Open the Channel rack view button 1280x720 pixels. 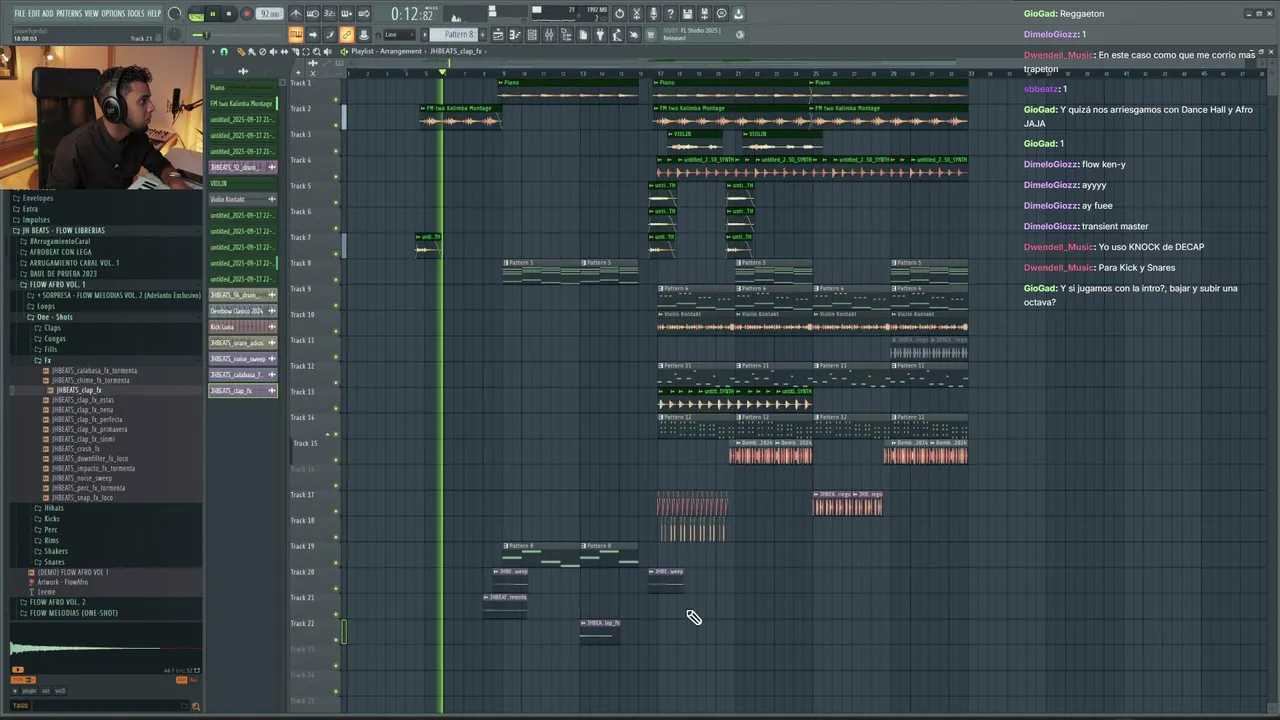tap(532, 35)
